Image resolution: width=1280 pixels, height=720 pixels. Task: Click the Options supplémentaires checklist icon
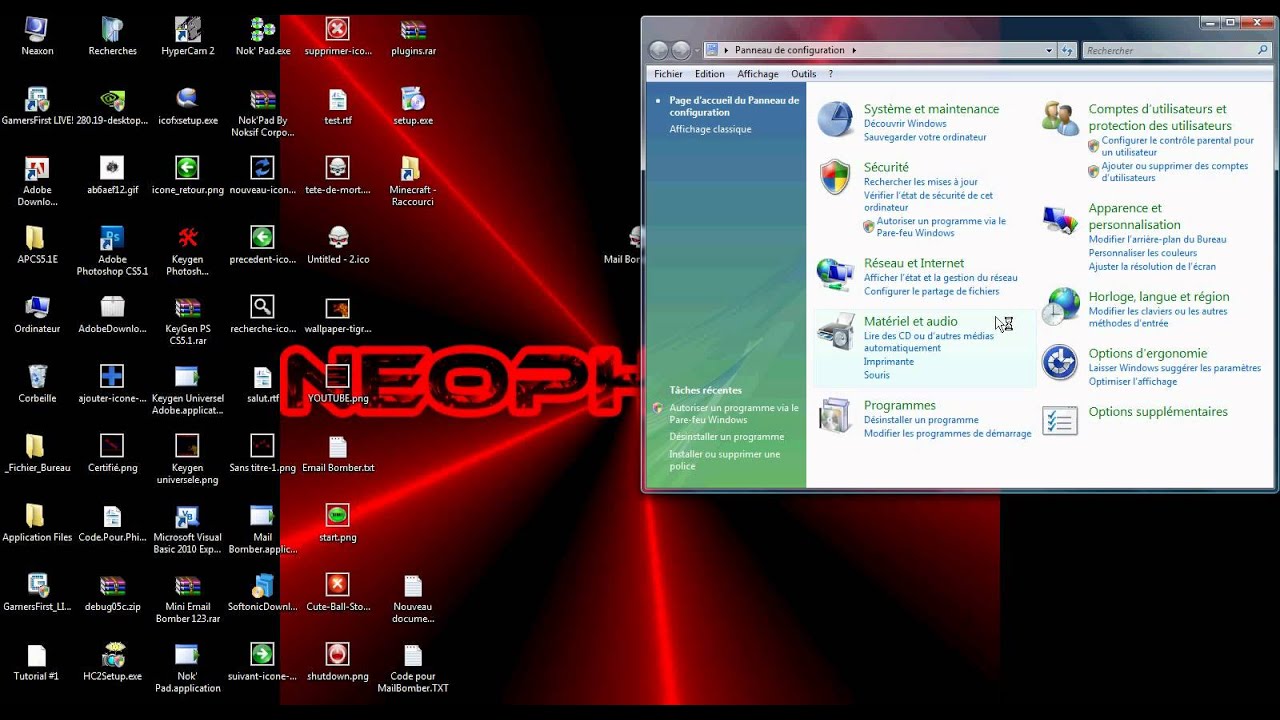tap(1060, 420)
